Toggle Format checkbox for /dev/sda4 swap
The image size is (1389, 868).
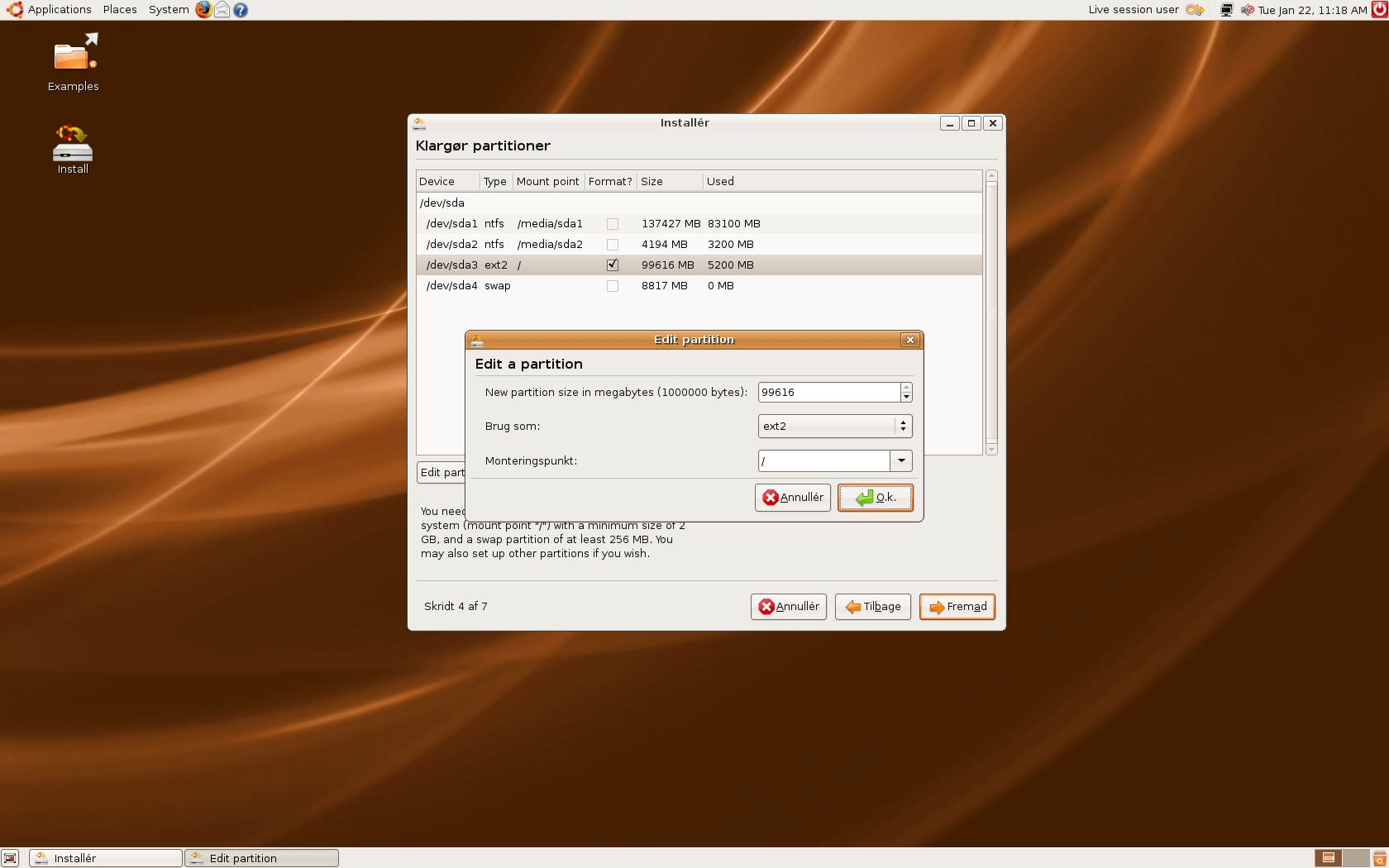(x=613, y=286)
